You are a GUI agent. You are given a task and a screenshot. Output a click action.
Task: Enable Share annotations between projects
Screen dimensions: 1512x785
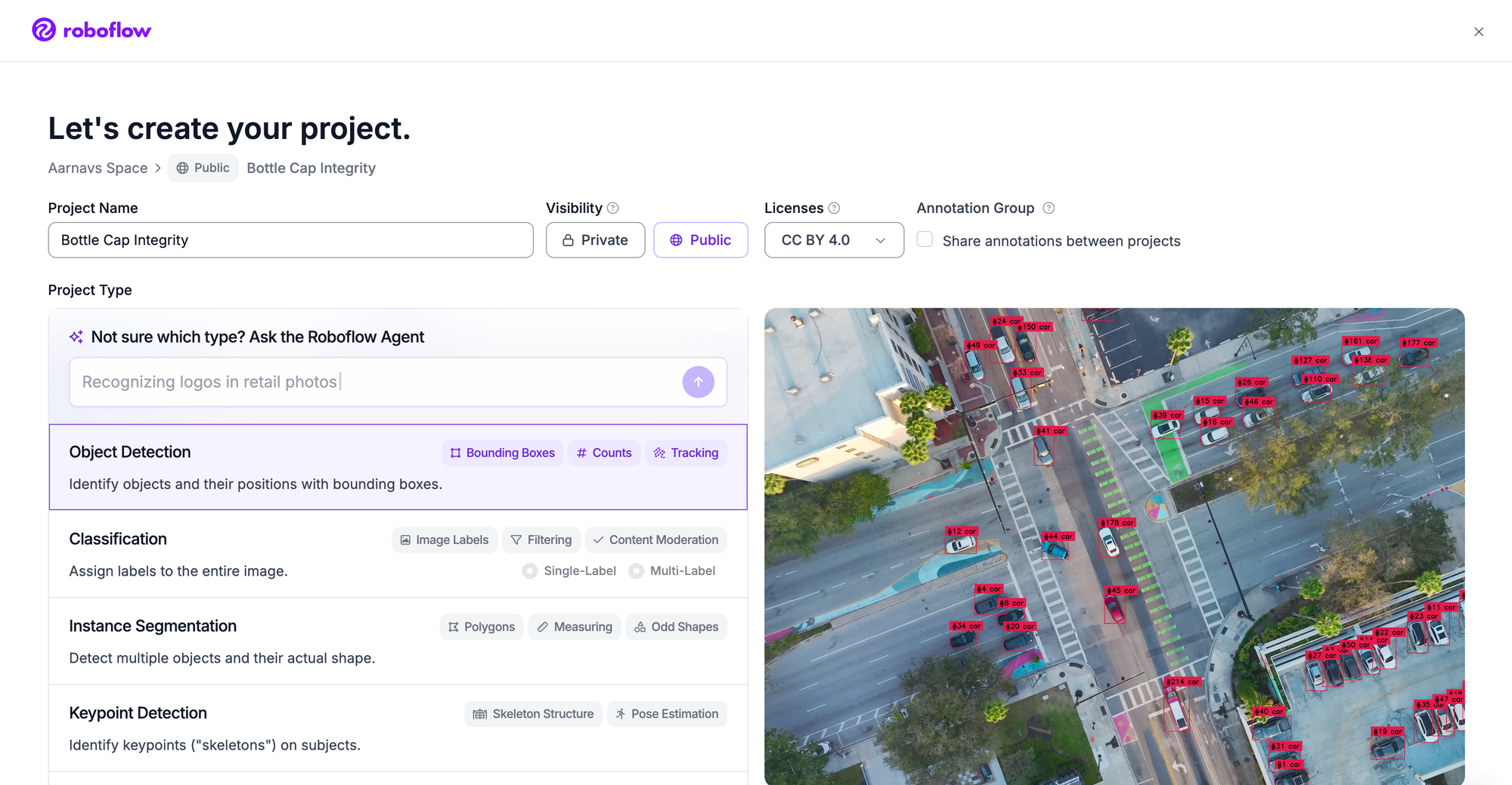click(925, 240)
